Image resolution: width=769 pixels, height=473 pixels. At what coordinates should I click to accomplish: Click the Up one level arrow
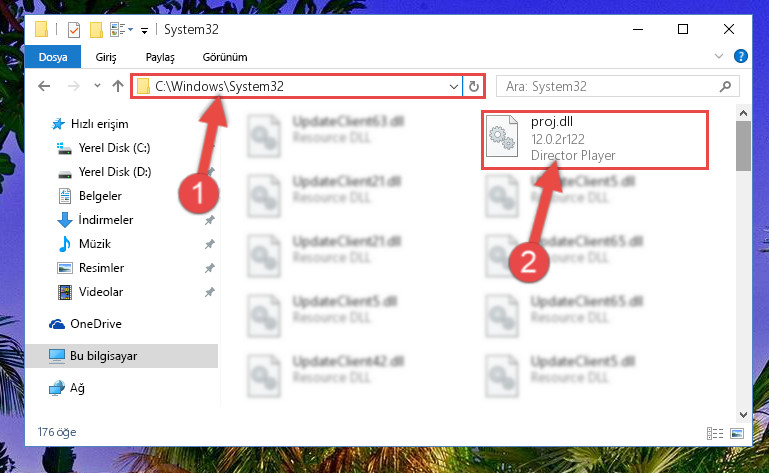(x=118, y=86)
